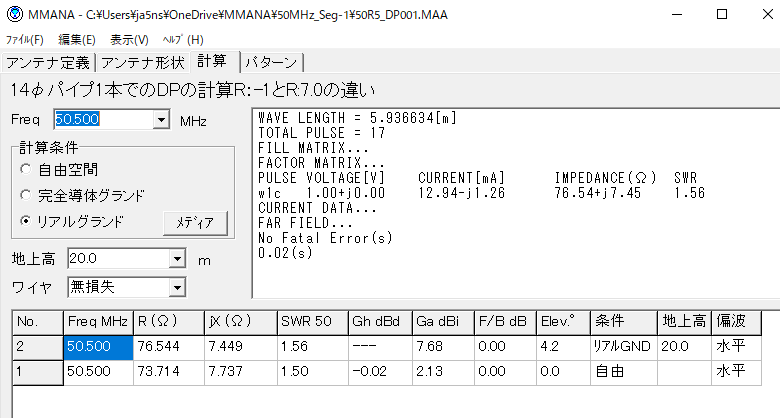Switch to the アンテナ定義 tab
Viewport: 780px width, 418px height.
coord(48,62)
